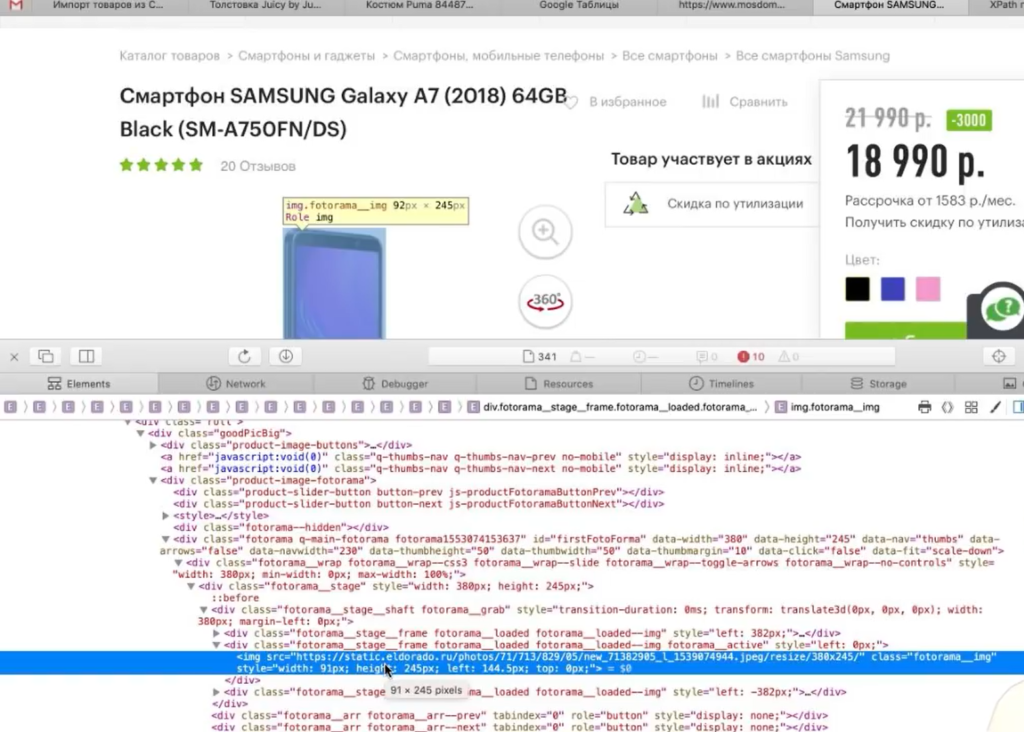Image resolution: width=1024 pixels, height=732 pixels.
Task: Dock the inspector to side of window
Action: click(87, 356)
